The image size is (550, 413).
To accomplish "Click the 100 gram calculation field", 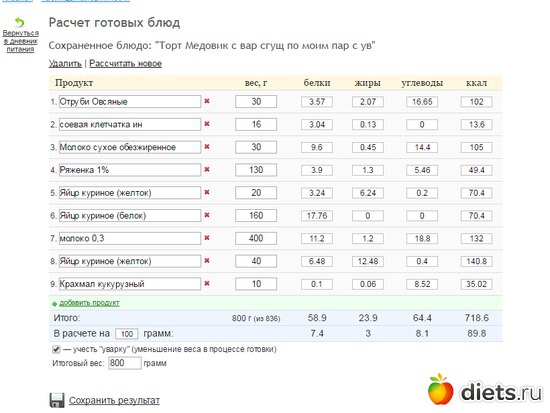I will point(127,334).
